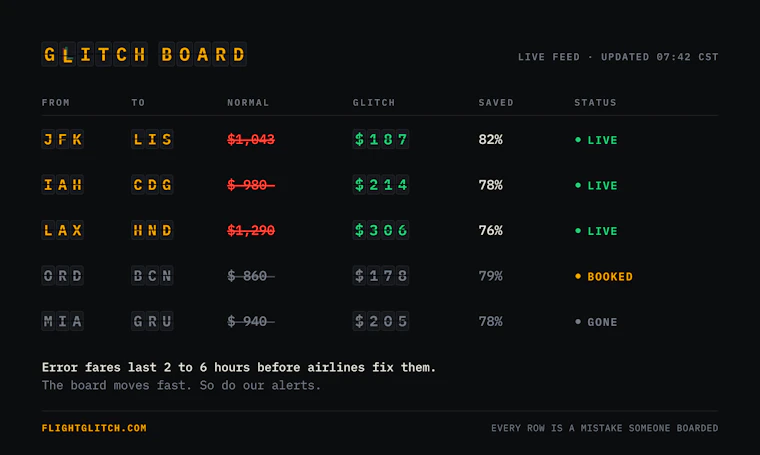Click the FROM column header
This screenshot has height=455, width=760.
pyautogui.click(x=56, y=102)
